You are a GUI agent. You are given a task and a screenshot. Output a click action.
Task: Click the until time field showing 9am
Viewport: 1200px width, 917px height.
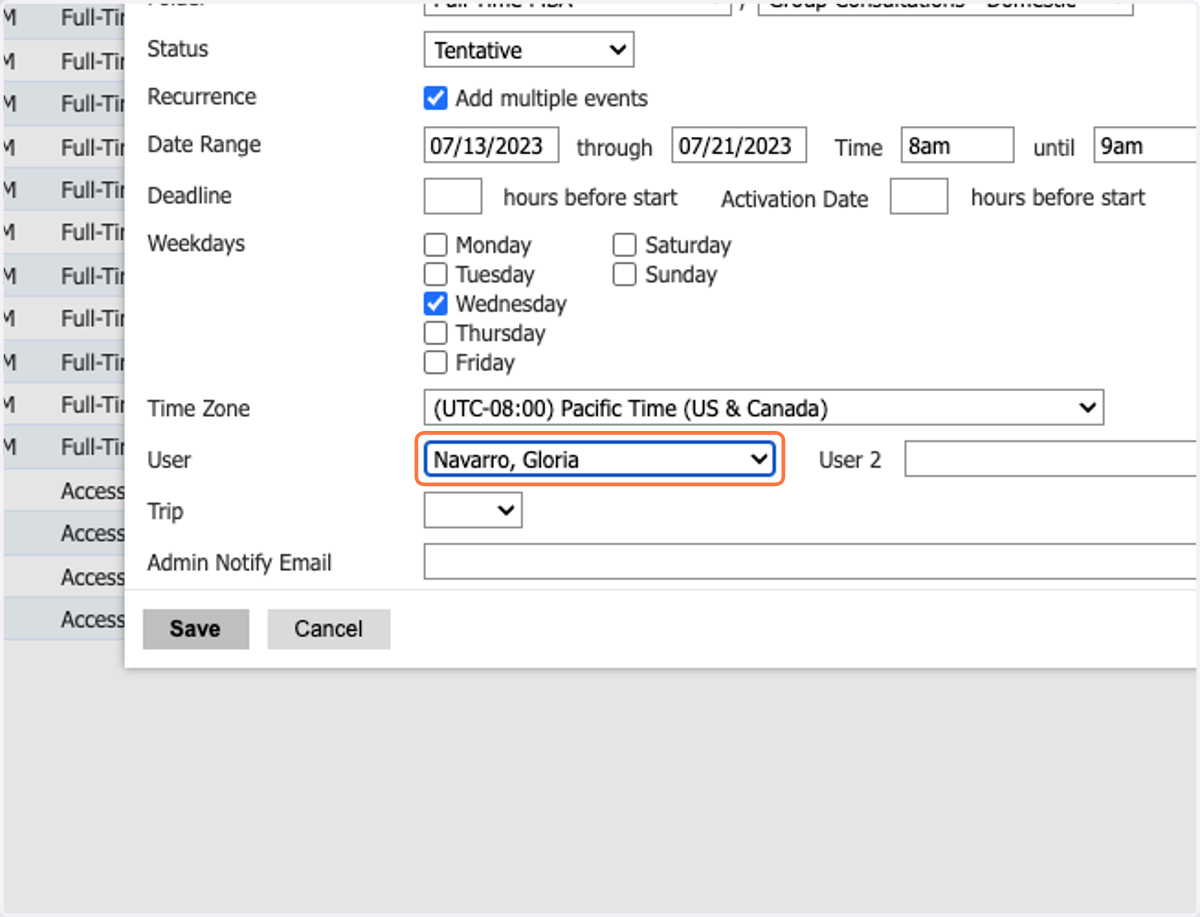pyautogui.click(x=1146, y=145)
